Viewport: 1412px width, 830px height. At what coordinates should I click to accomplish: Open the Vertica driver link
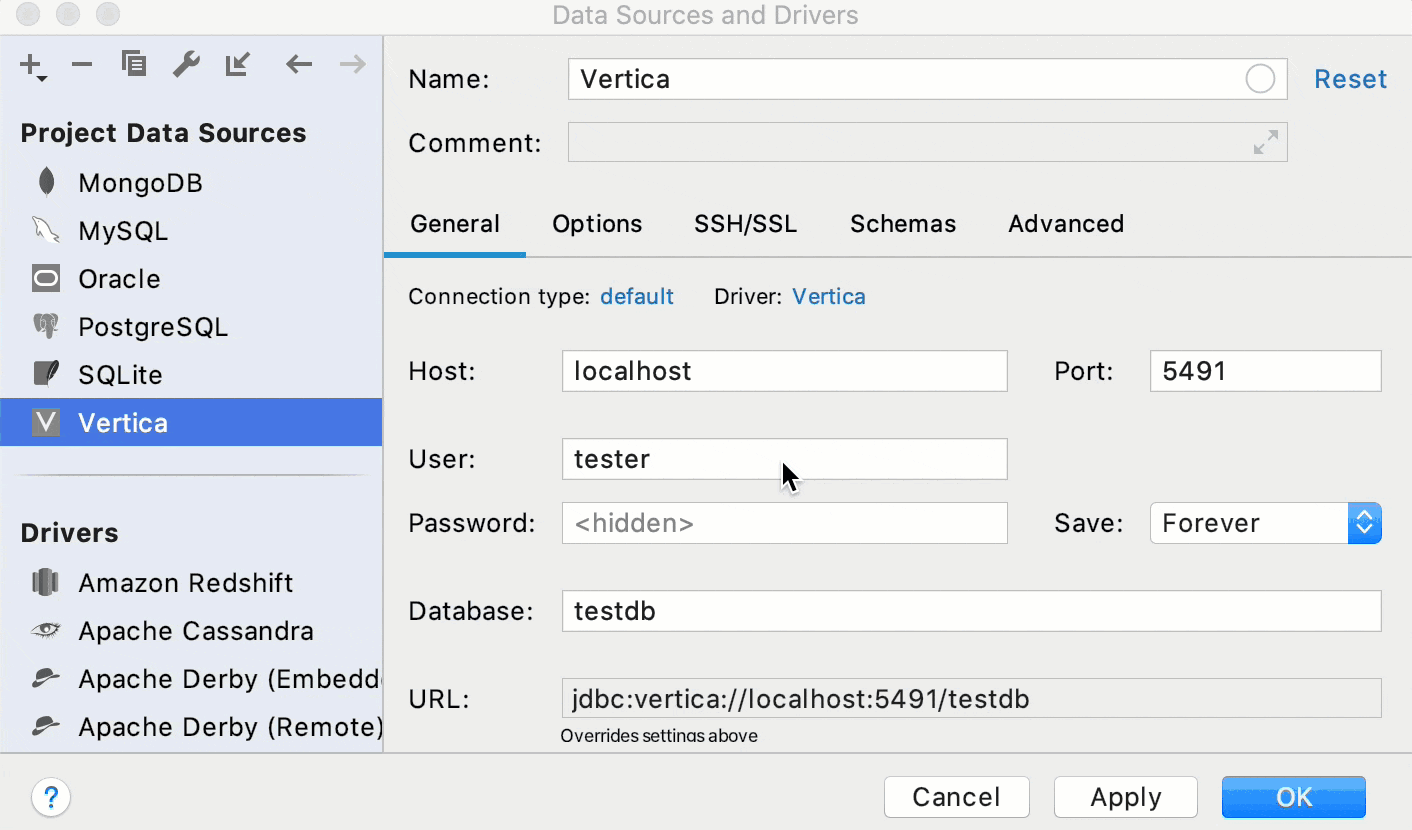828,296
